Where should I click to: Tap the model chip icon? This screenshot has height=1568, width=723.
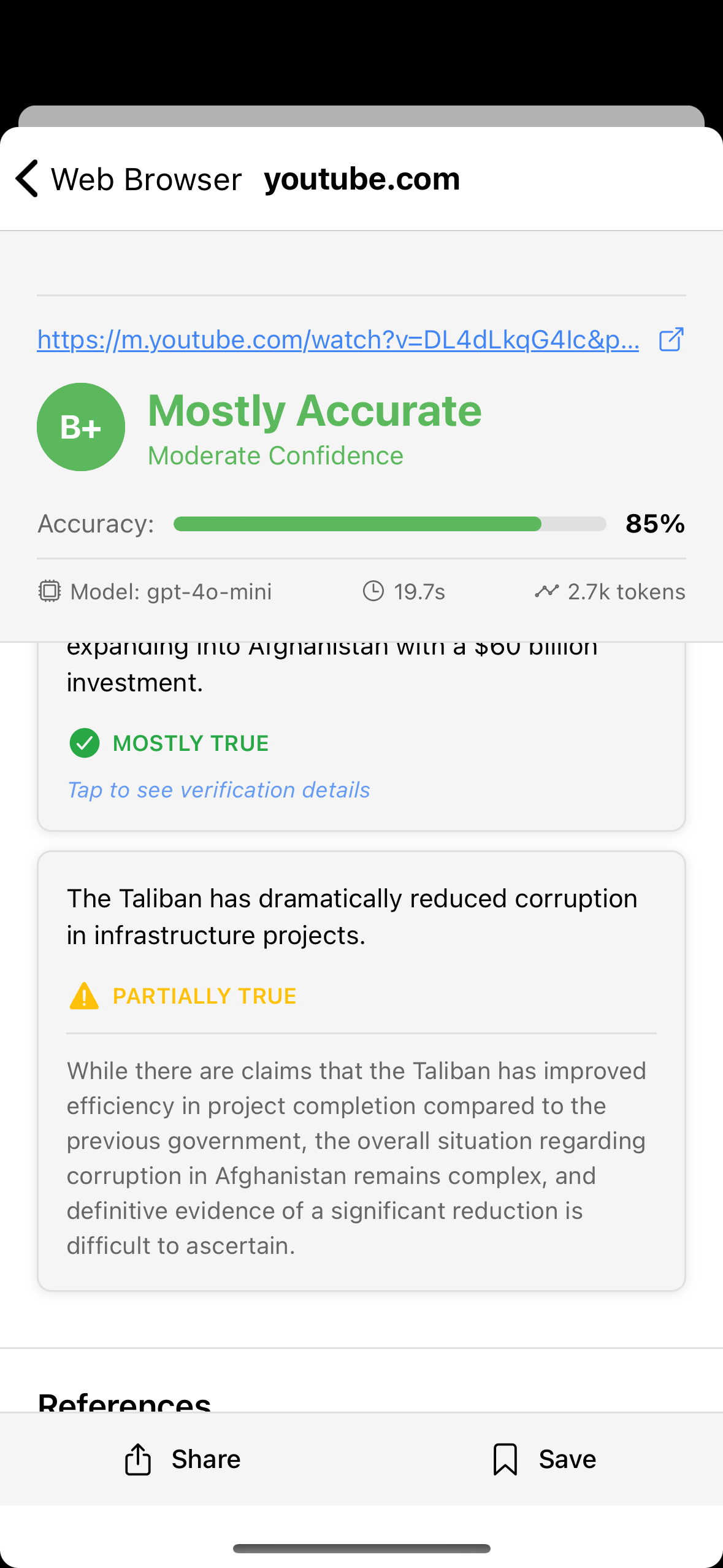point(50,591)
